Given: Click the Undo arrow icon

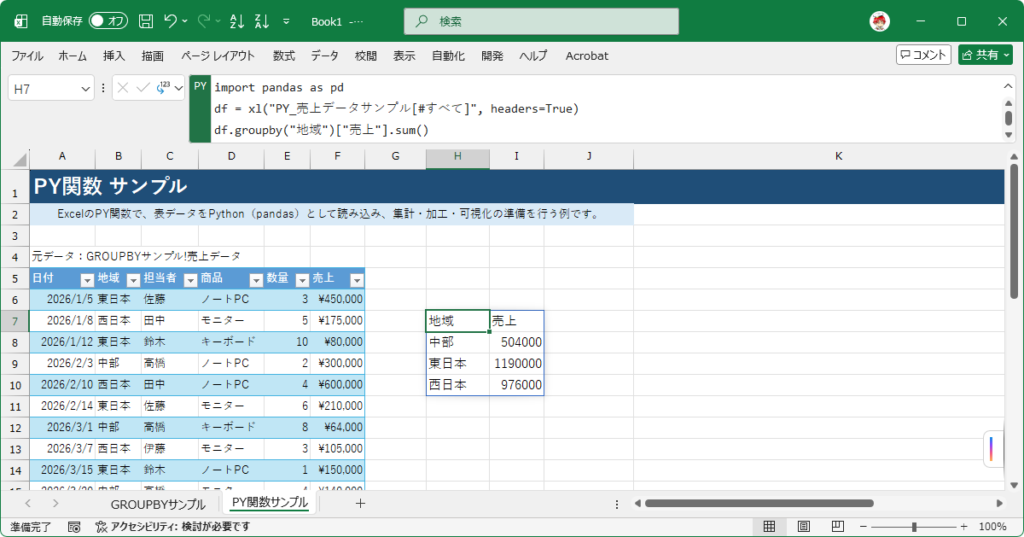Looking at the screenshot, I should tap(170, 21).
